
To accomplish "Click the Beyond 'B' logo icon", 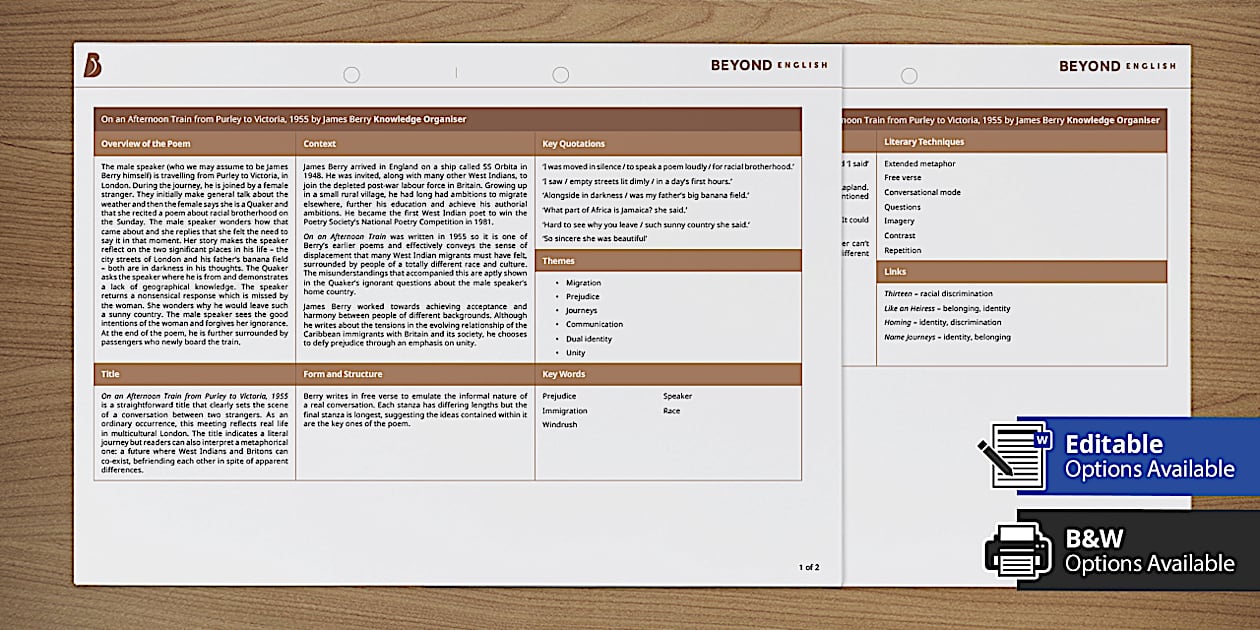I will [92, 65].
